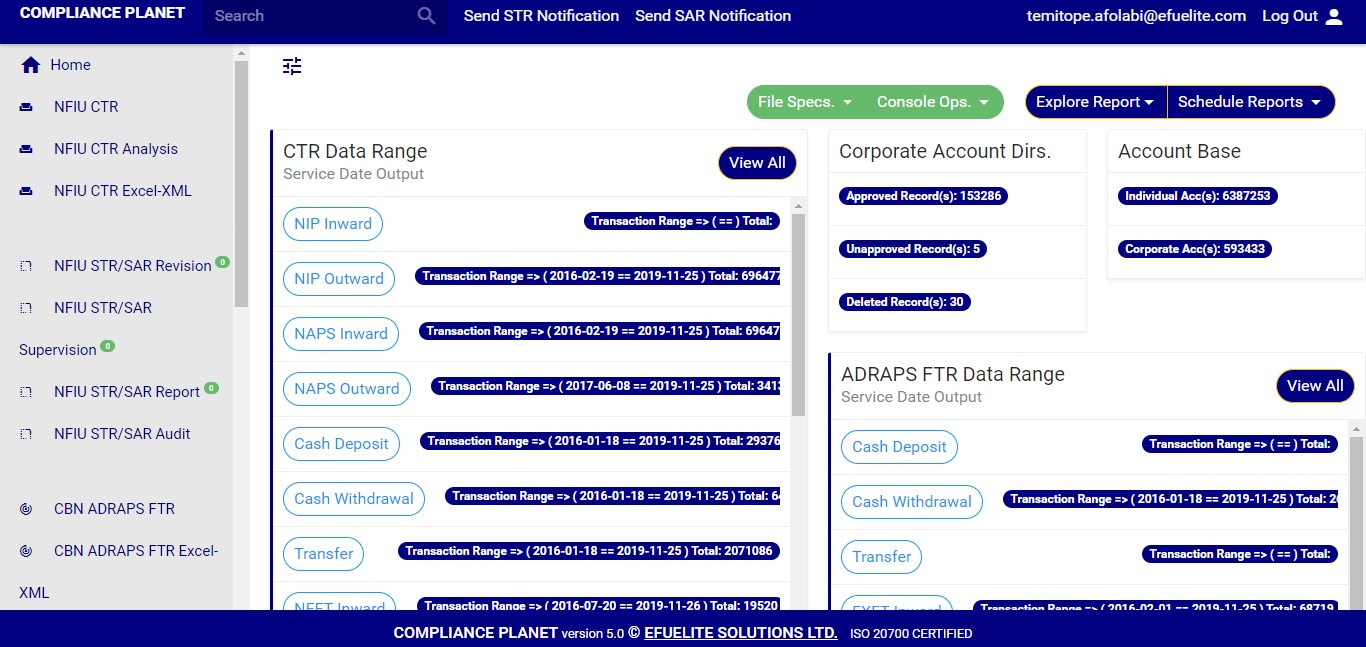
Task: Click the user profile icon
Action: point(1334,16)
